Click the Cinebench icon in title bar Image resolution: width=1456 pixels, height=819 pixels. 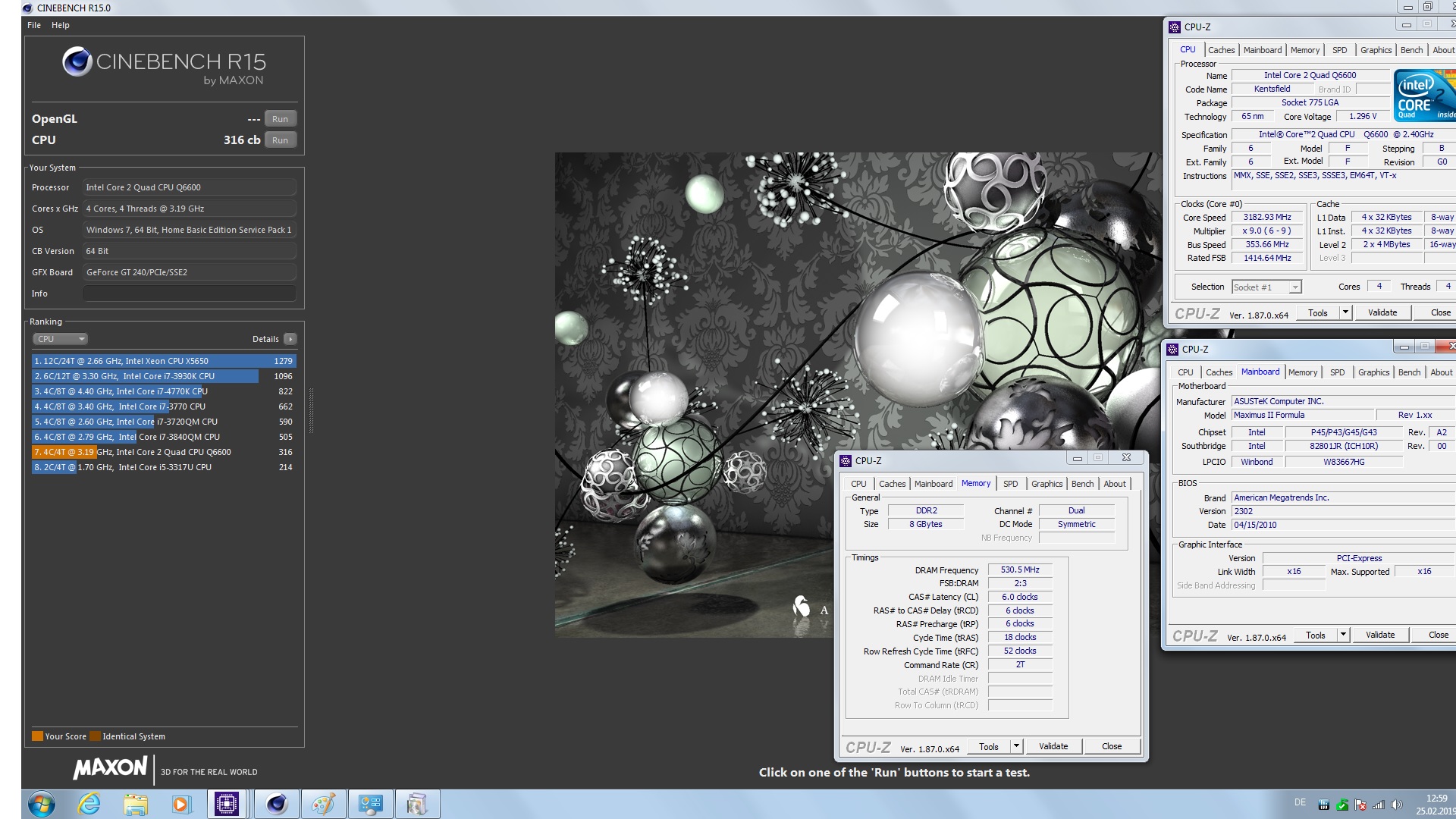(x=27, y=8)
